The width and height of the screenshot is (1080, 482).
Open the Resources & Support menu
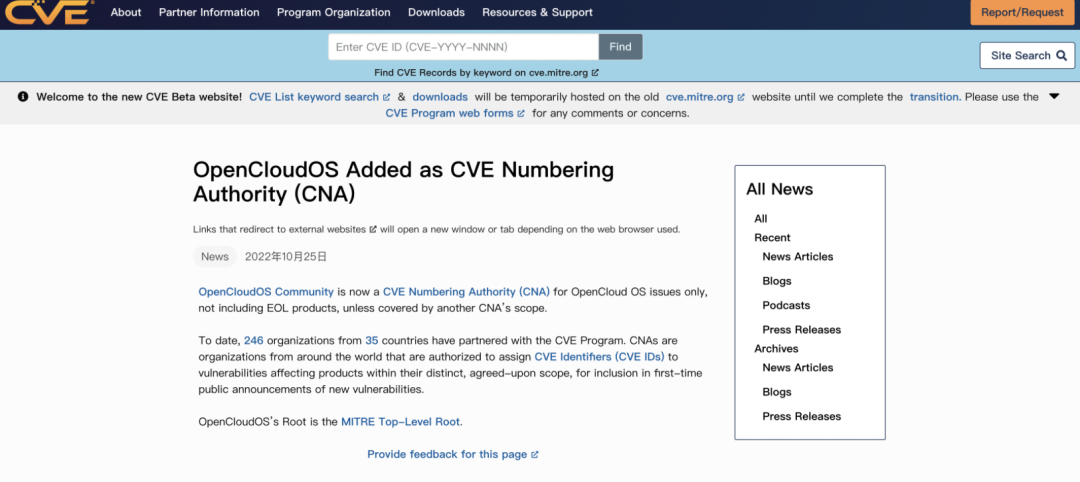[537, 12]
